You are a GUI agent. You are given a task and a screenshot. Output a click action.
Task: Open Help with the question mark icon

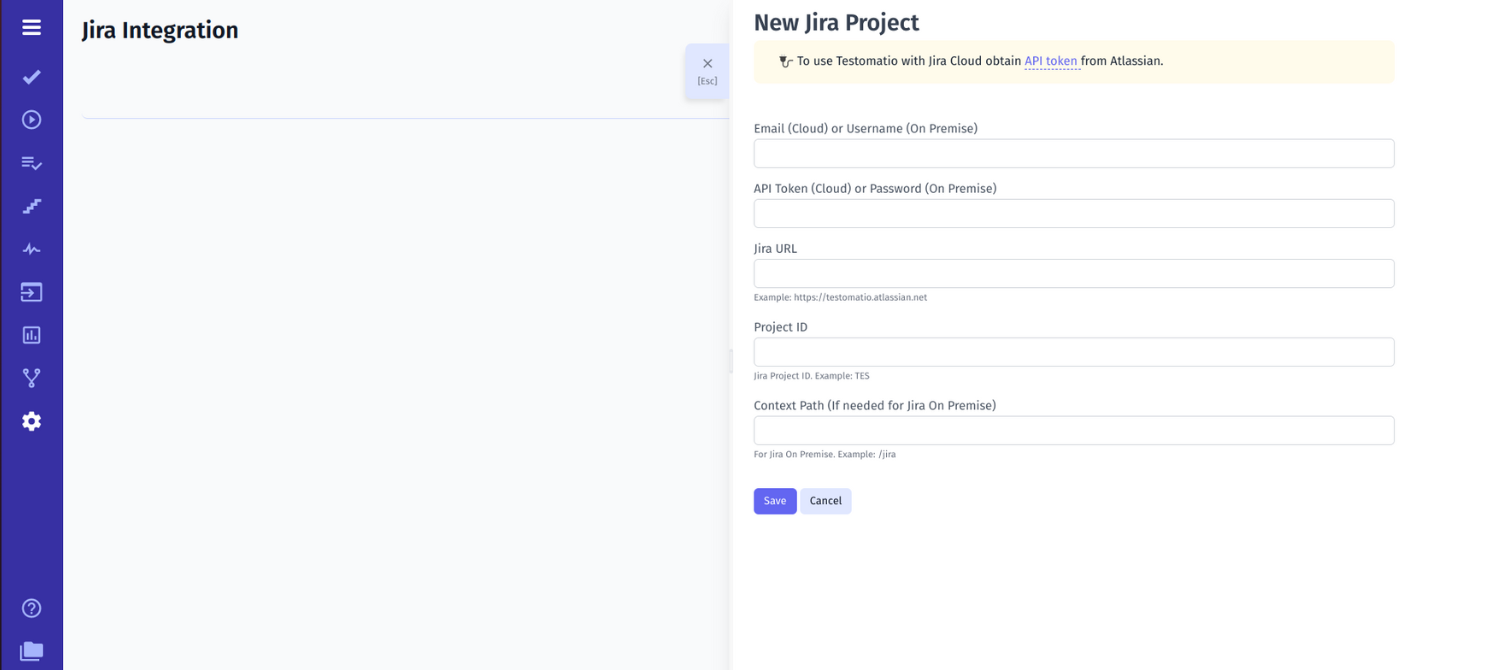[30, 607]
